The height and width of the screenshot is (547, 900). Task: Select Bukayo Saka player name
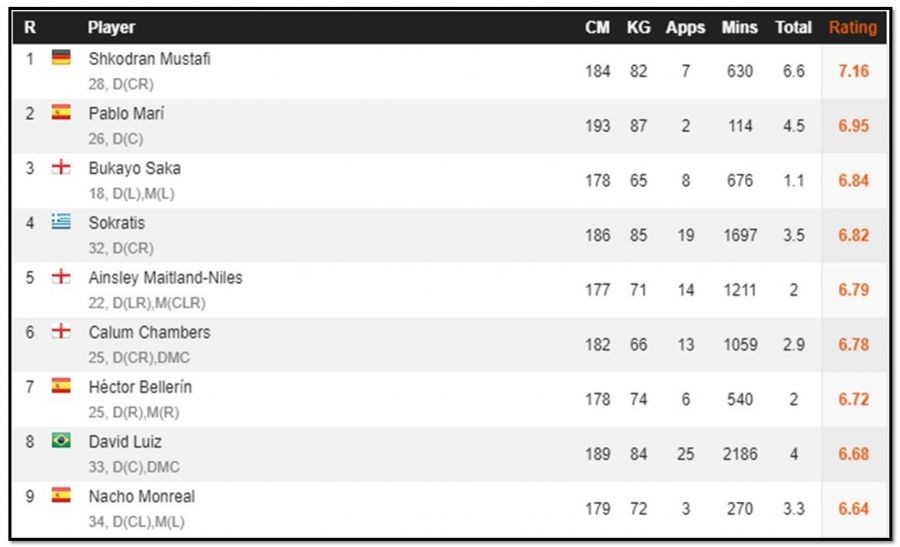tap(134, 168)
